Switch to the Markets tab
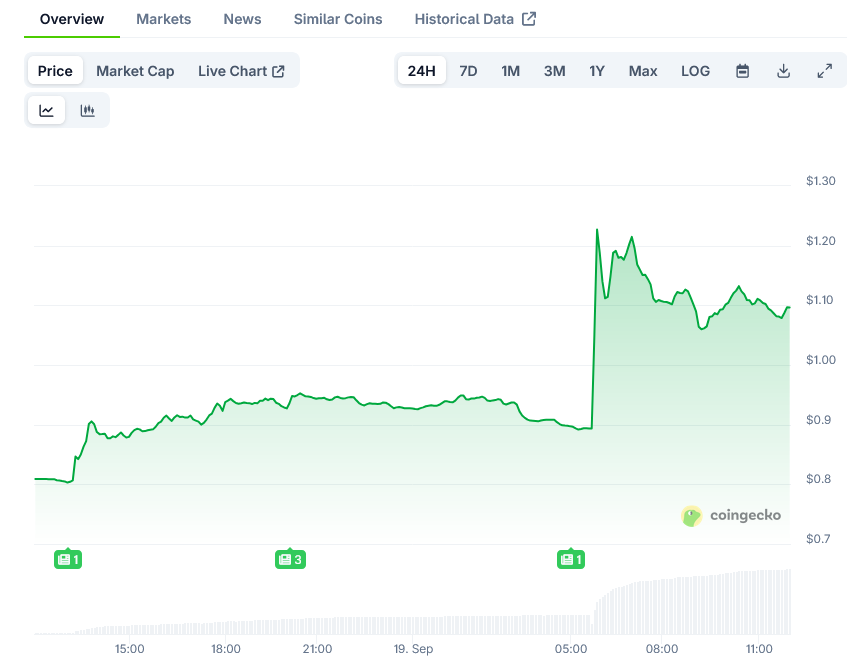 pyautogui.click(x=163, y=18)
